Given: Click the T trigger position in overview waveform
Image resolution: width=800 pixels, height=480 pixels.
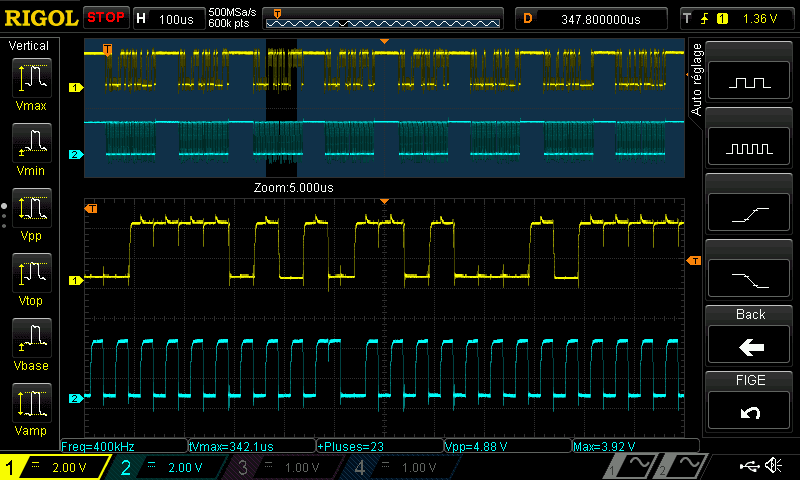Looking at the screenshot, I should tap(107, 49).
